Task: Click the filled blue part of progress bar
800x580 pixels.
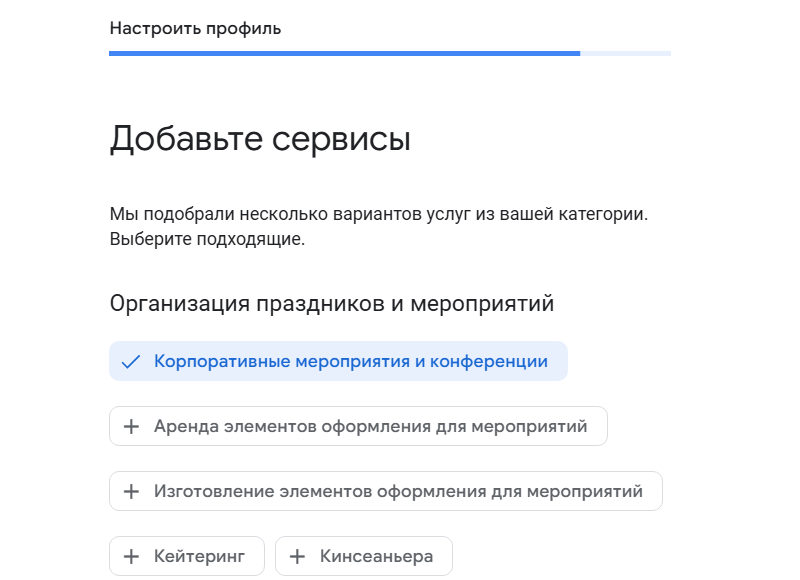Action: (344, 54)
